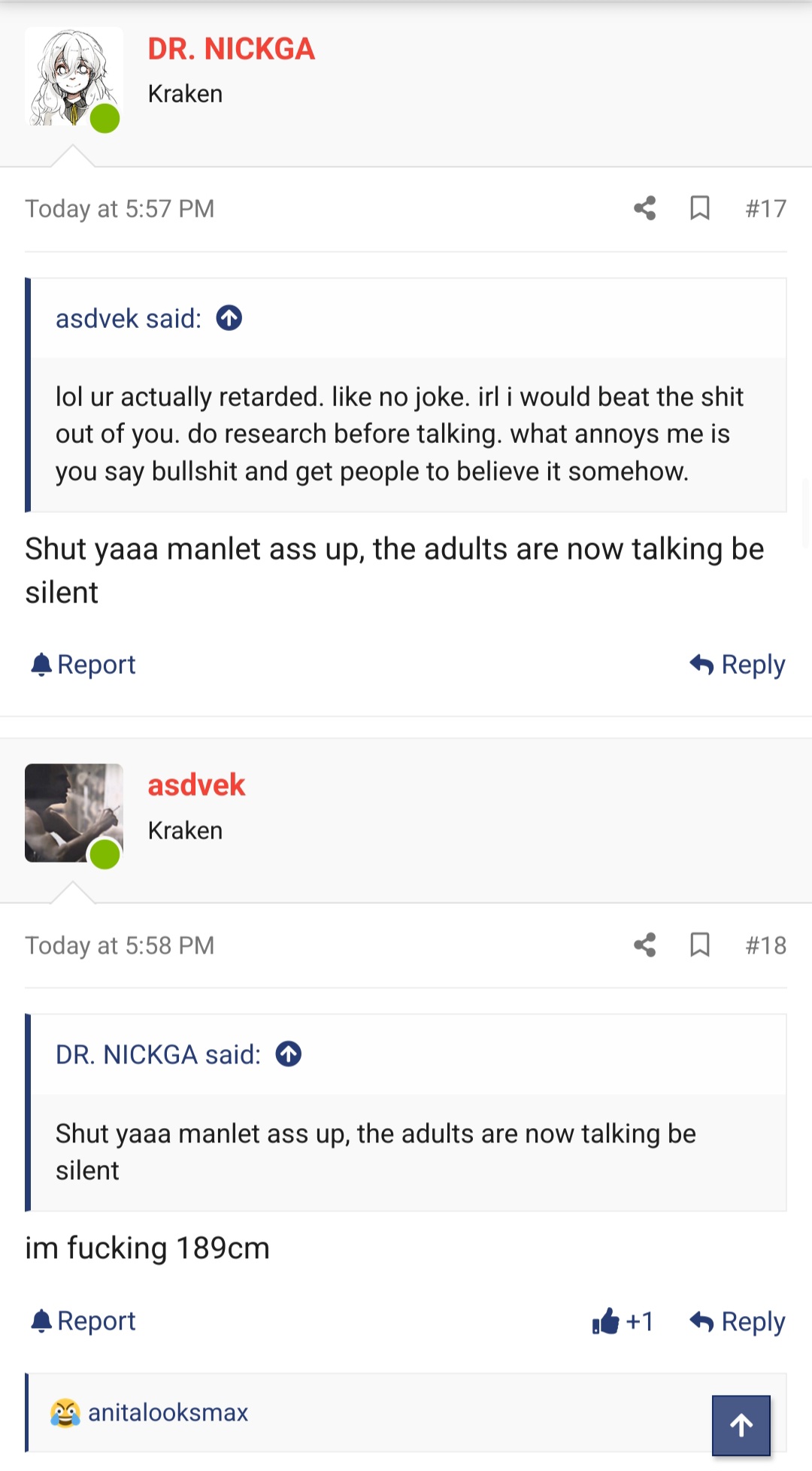The width and height of the screenshot is (812, 1471).
Task: Reply to post #18
Action: pos(738,1321)
